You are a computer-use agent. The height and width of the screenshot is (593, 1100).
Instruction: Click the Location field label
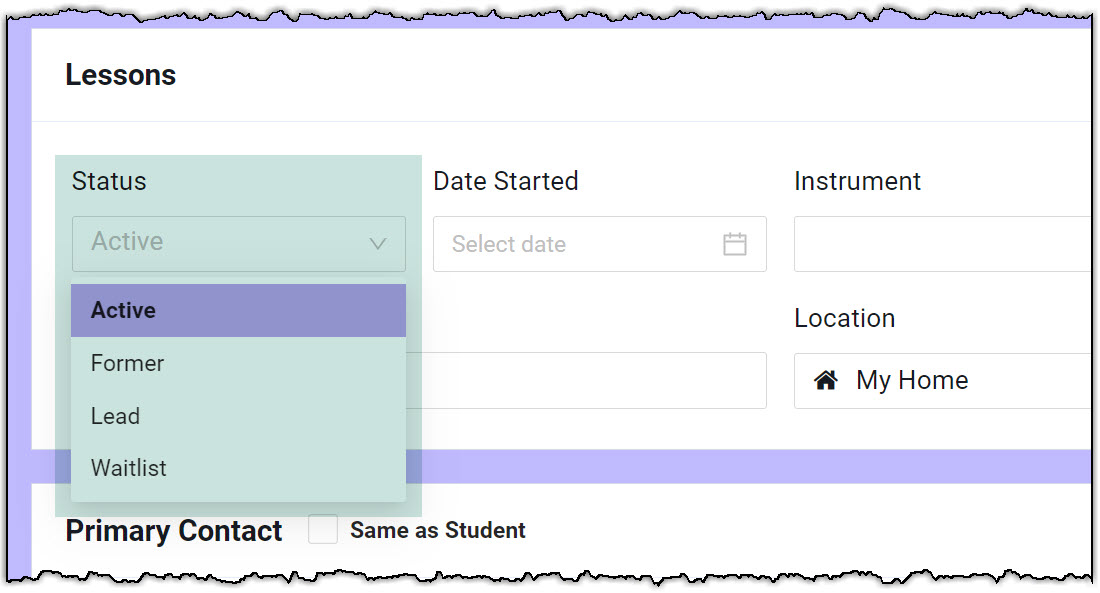845,318
